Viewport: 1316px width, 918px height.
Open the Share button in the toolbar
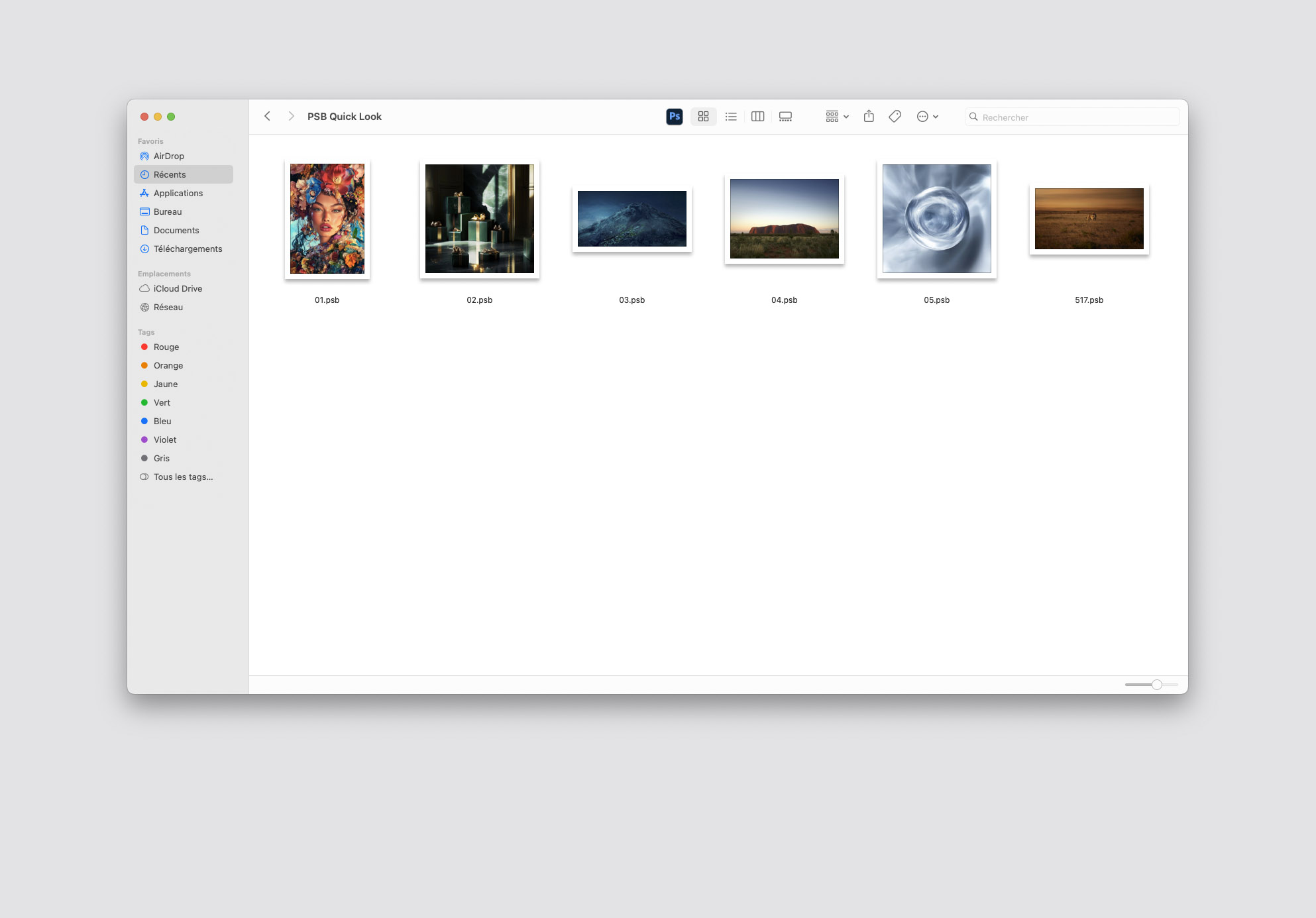[x=869, y=116]
